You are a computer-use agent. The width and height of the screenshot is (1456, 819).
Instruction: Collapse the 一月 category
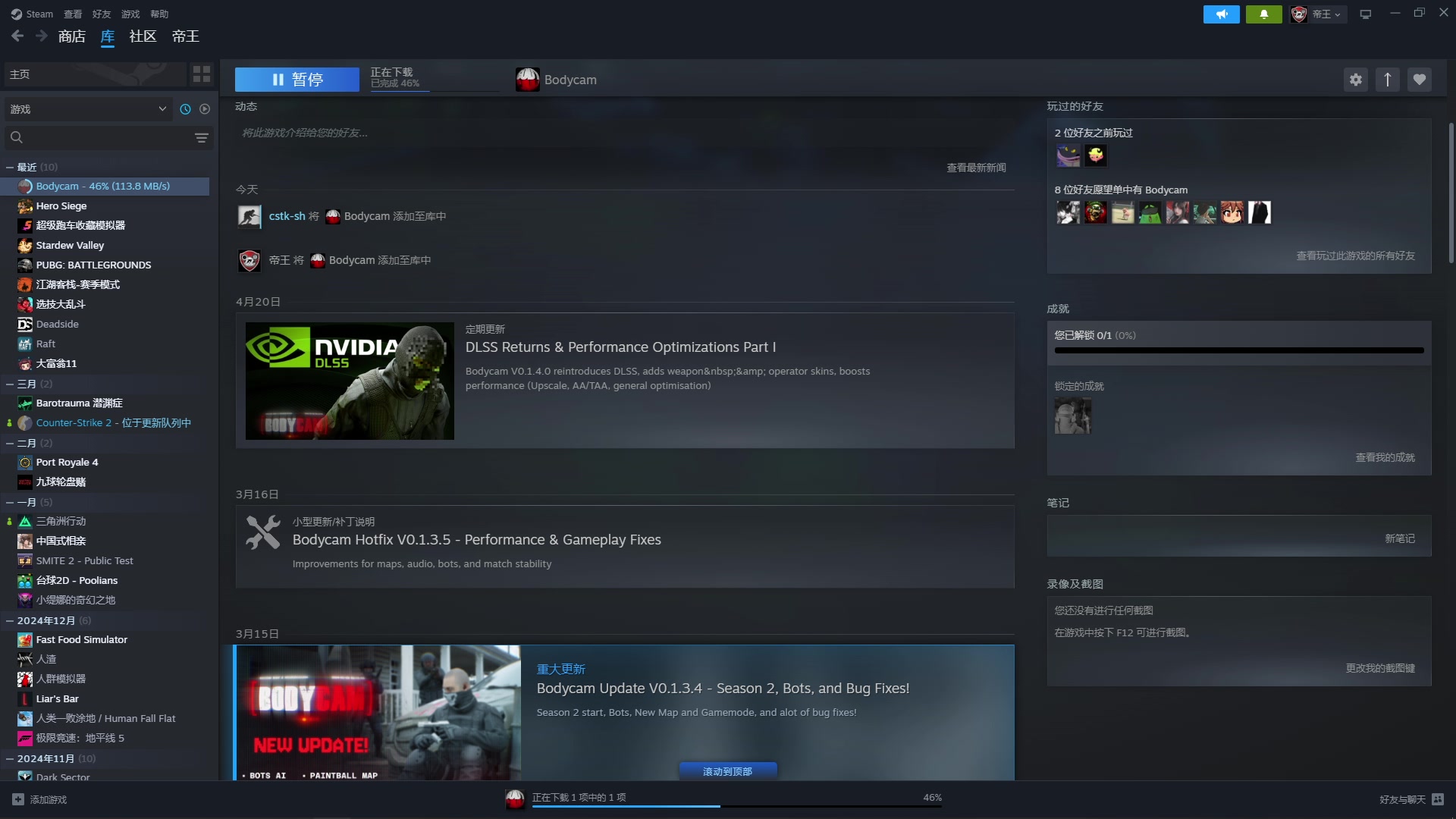point(11,502)
